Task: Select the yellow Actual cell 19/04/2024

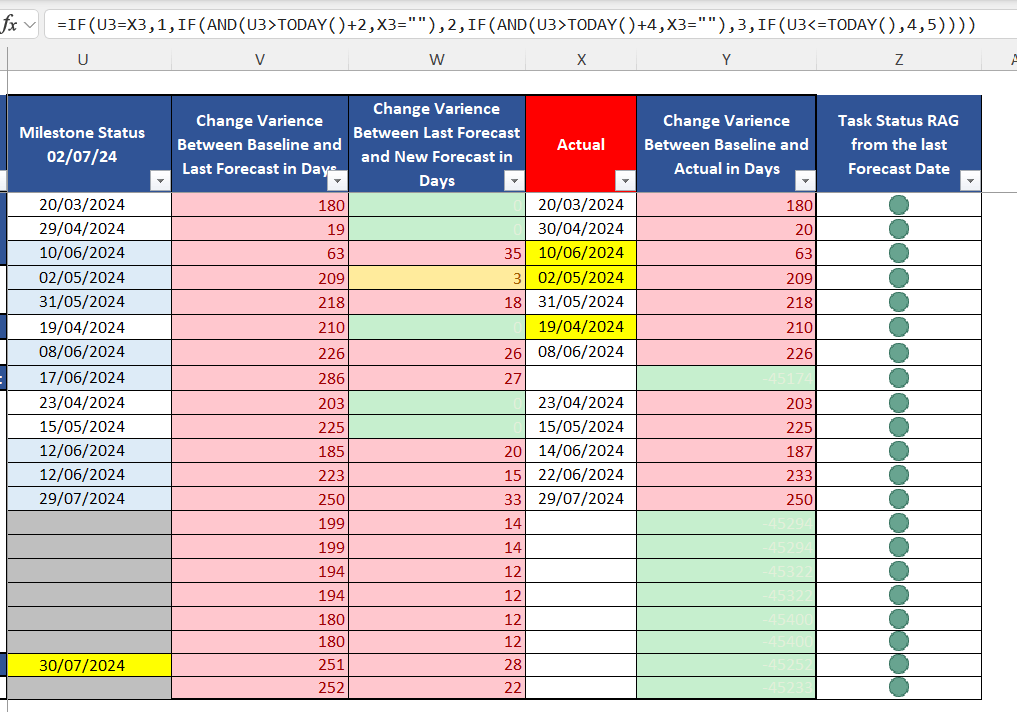Action: [581, 327]
